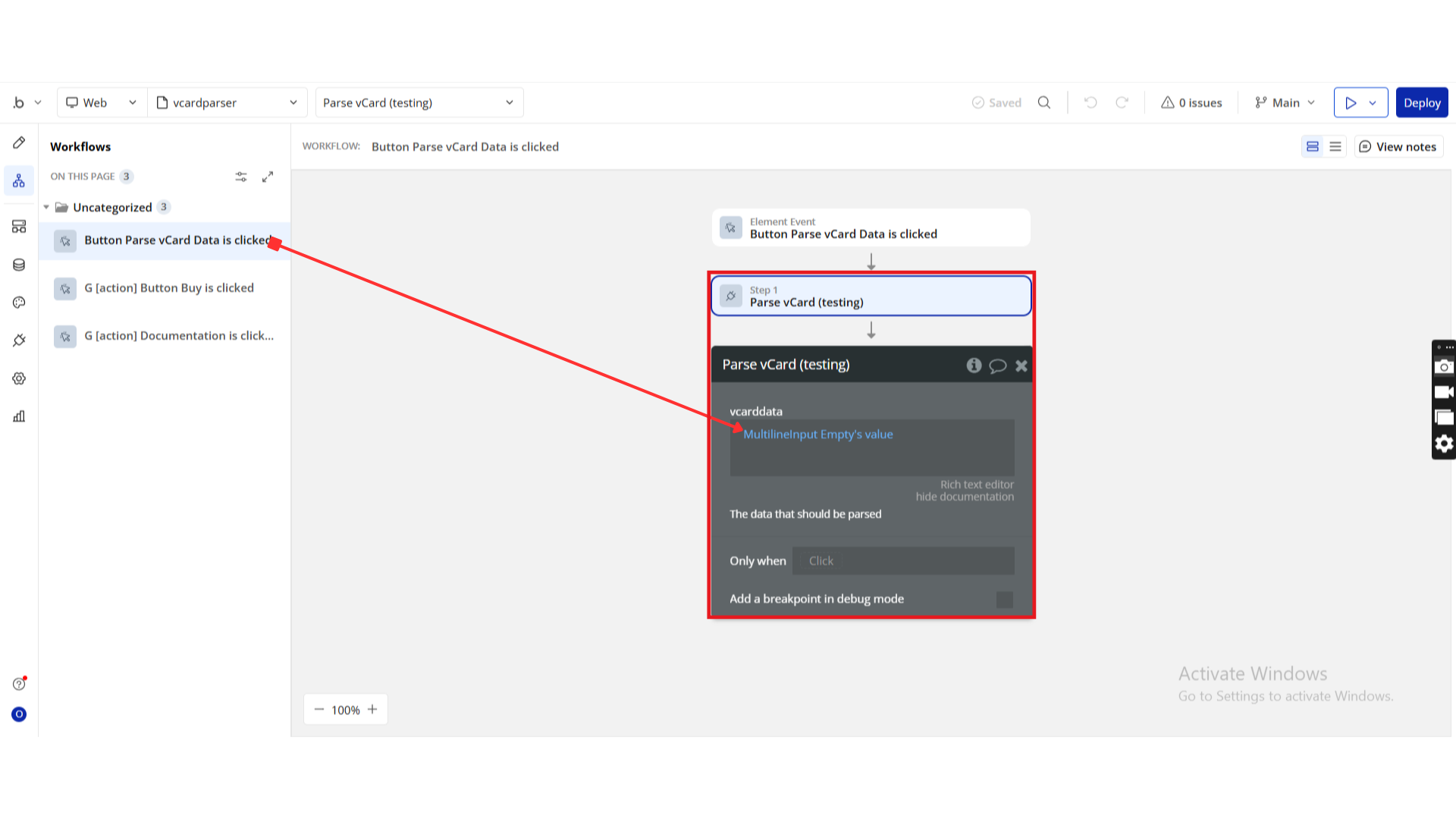
Task: Open the Plugins tab plug icon
Action: pos(19,340)
